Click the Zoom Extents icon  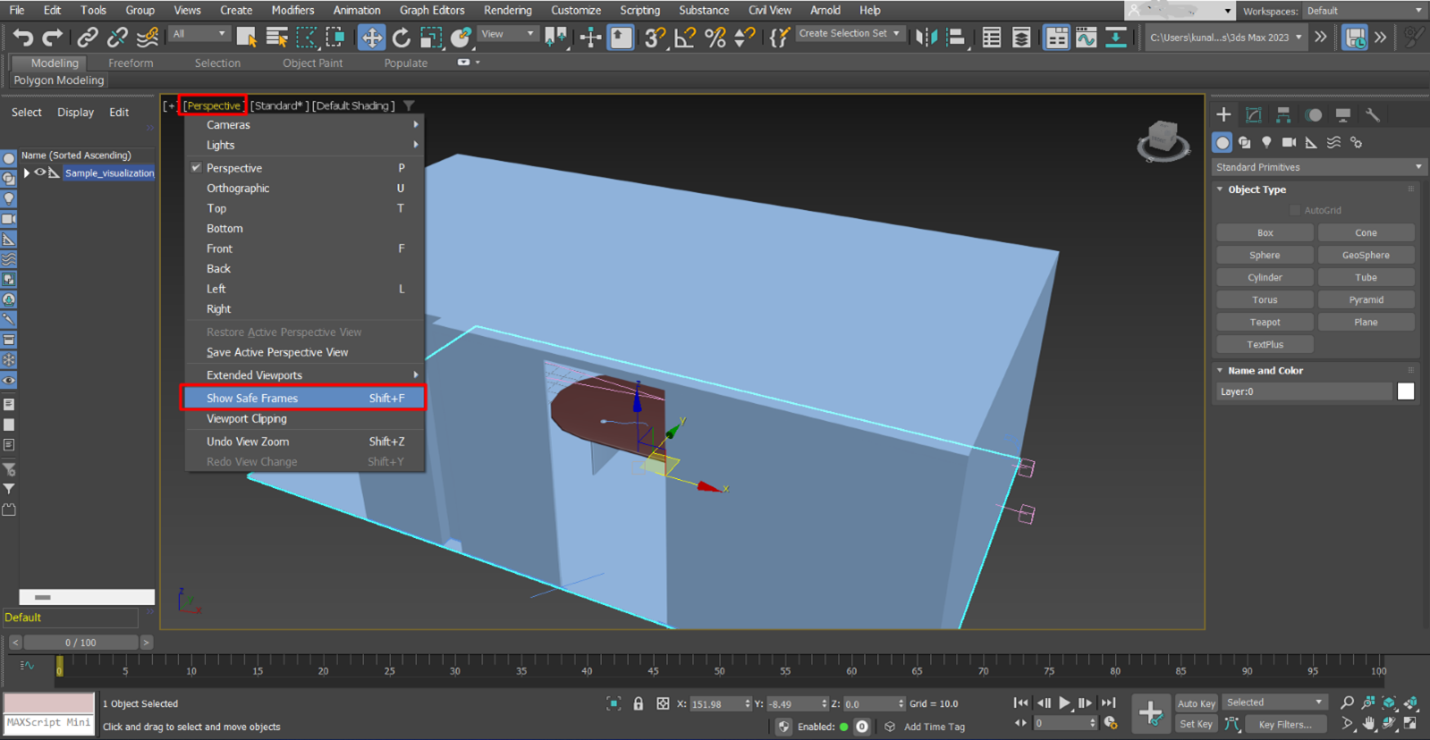point(1390,702)
